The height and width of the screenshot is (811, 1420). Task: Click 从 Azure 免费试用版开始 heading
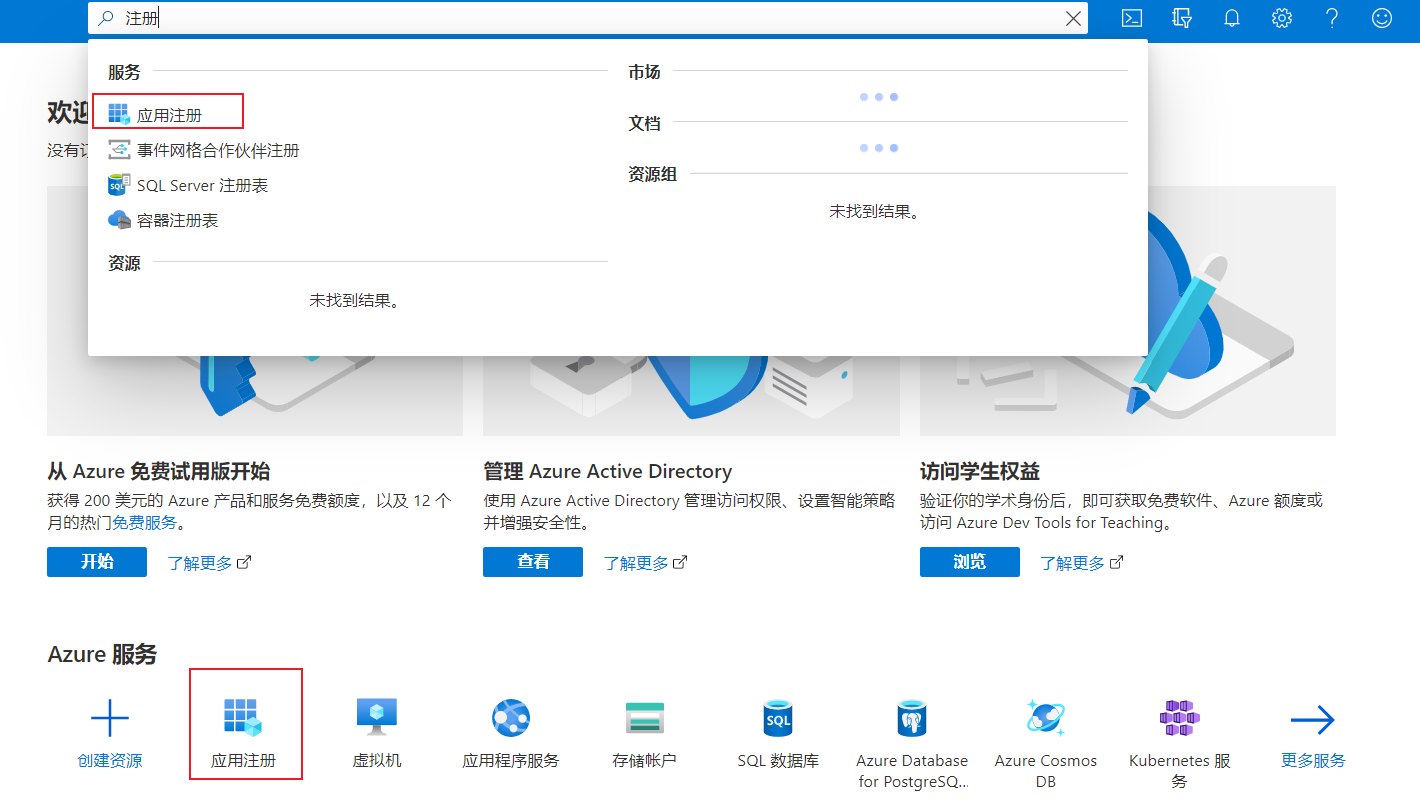pos(158,471)
